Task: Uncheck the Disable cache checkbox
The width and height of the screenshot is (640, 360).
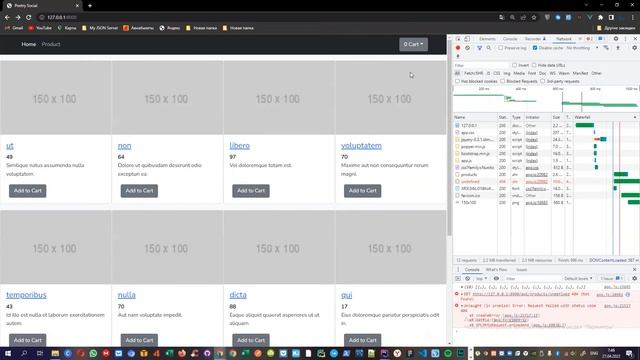Action: pos(535,48)
